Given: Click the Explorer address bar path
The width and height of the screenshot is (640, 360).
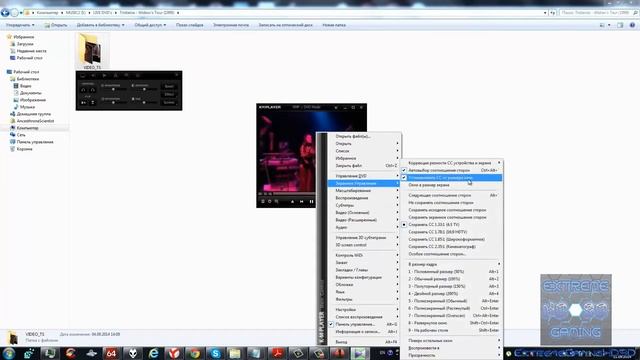Looking at the screenshot, I should tap(286, 13).
